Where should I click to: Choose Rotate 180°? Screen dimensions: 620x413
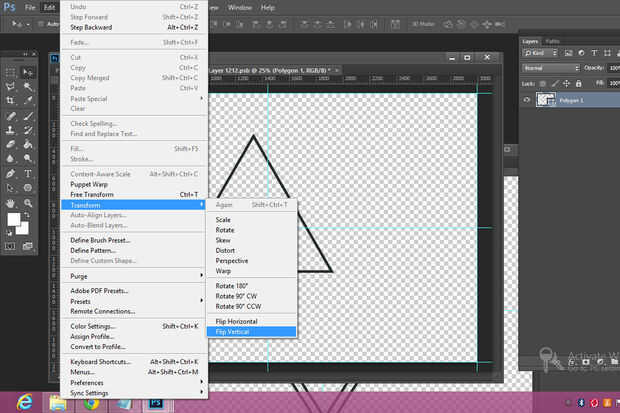251,286
